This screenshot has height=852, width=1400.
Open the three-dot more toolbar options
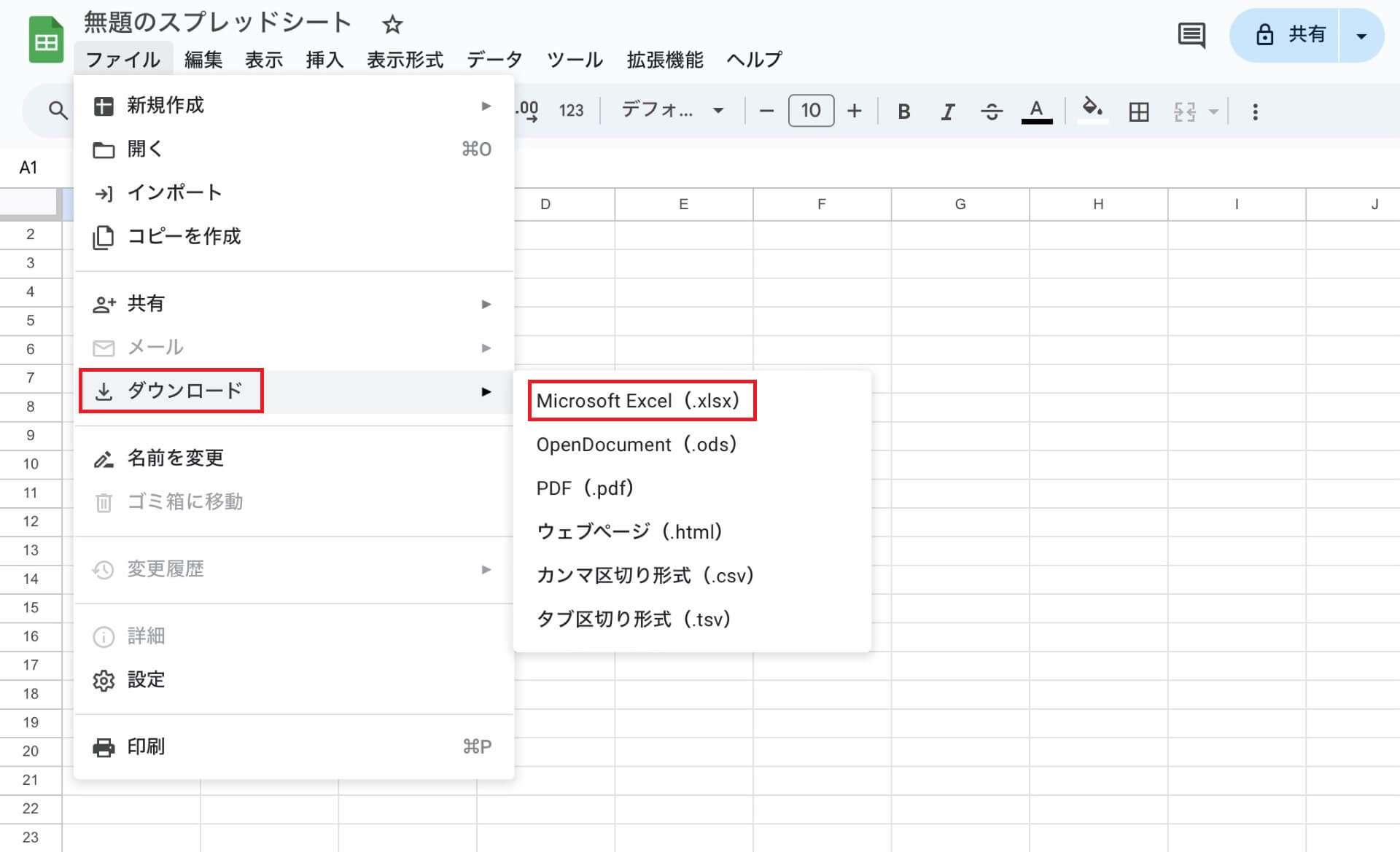coord(1255,112)
